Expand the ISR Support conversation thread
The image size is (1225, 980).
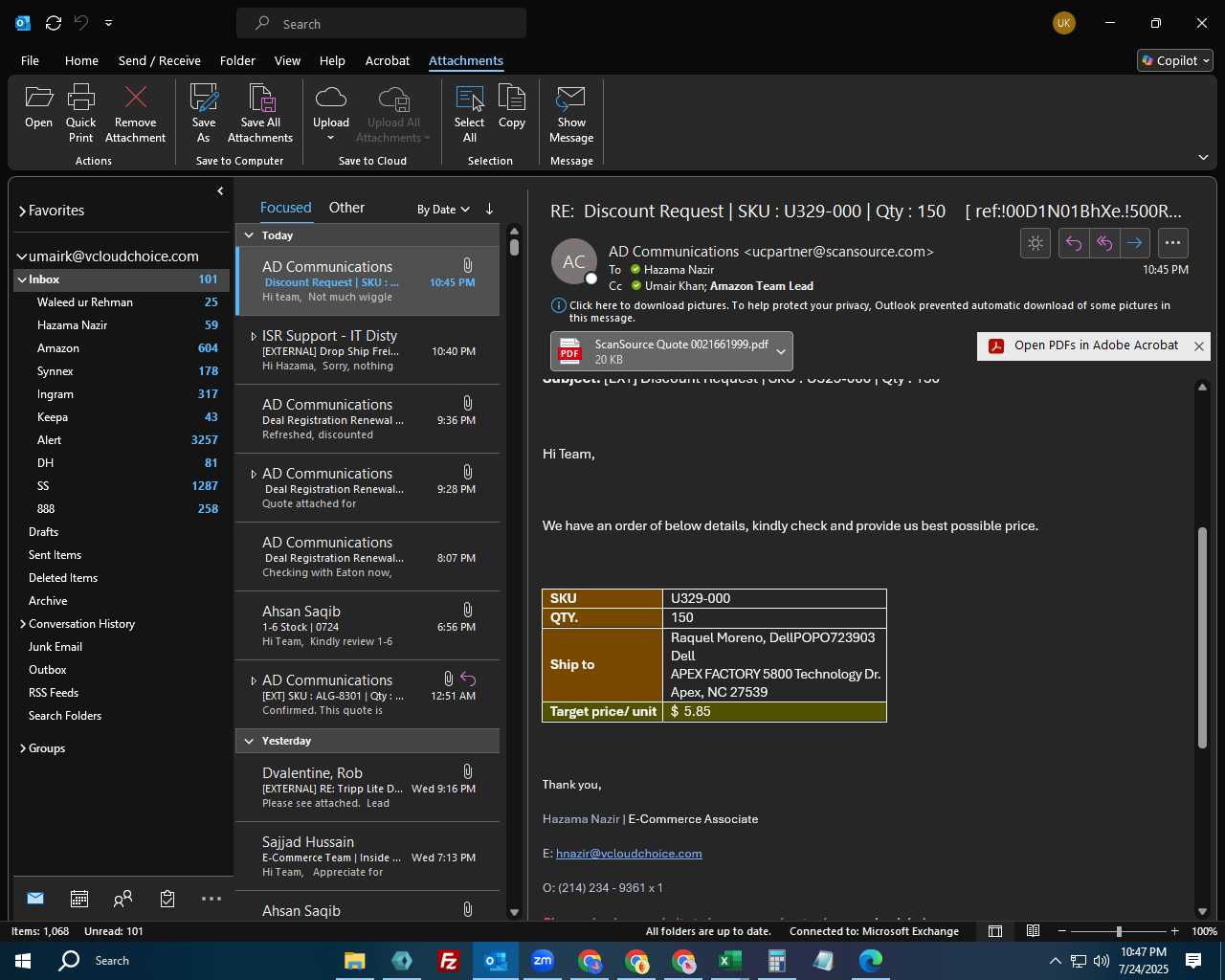(254, 336)
